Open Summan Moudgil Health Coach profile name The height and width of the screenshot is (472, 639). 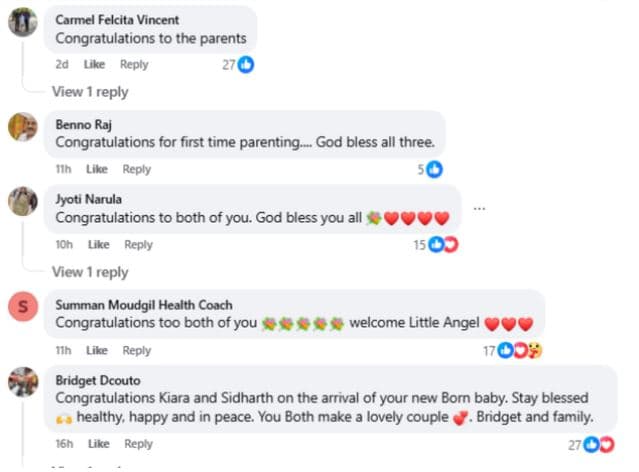[x=143, y=304]
